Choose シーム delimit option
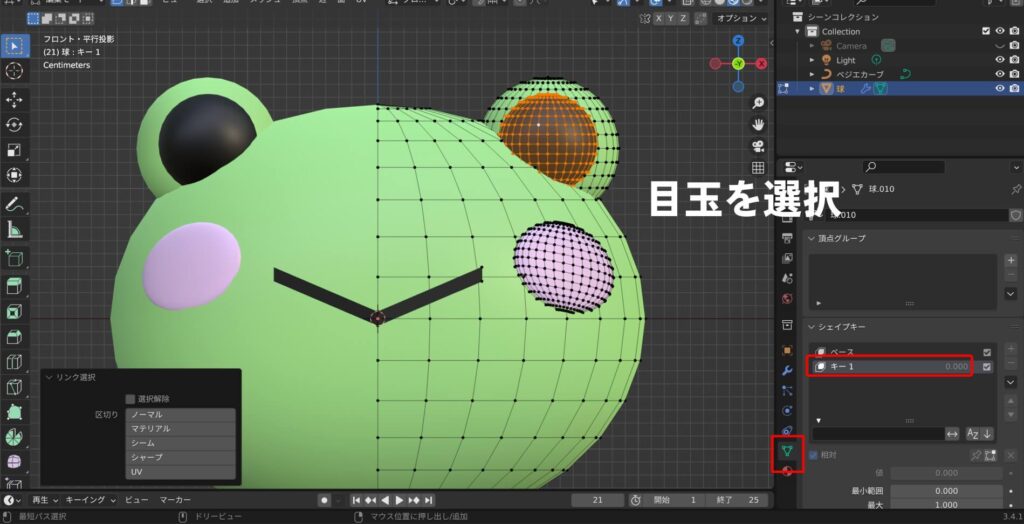 click(x=180, y=442)
